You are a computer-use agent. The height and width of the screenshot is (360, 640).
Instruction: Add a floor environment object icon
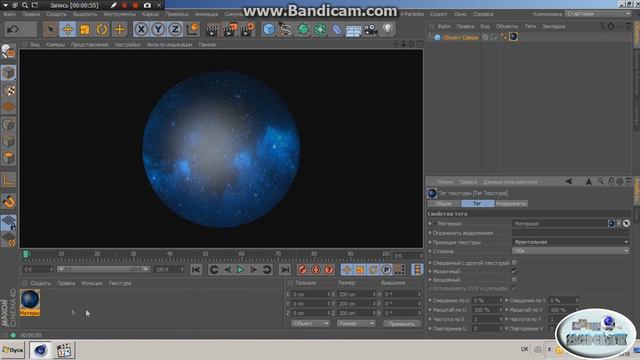[353, 30]
